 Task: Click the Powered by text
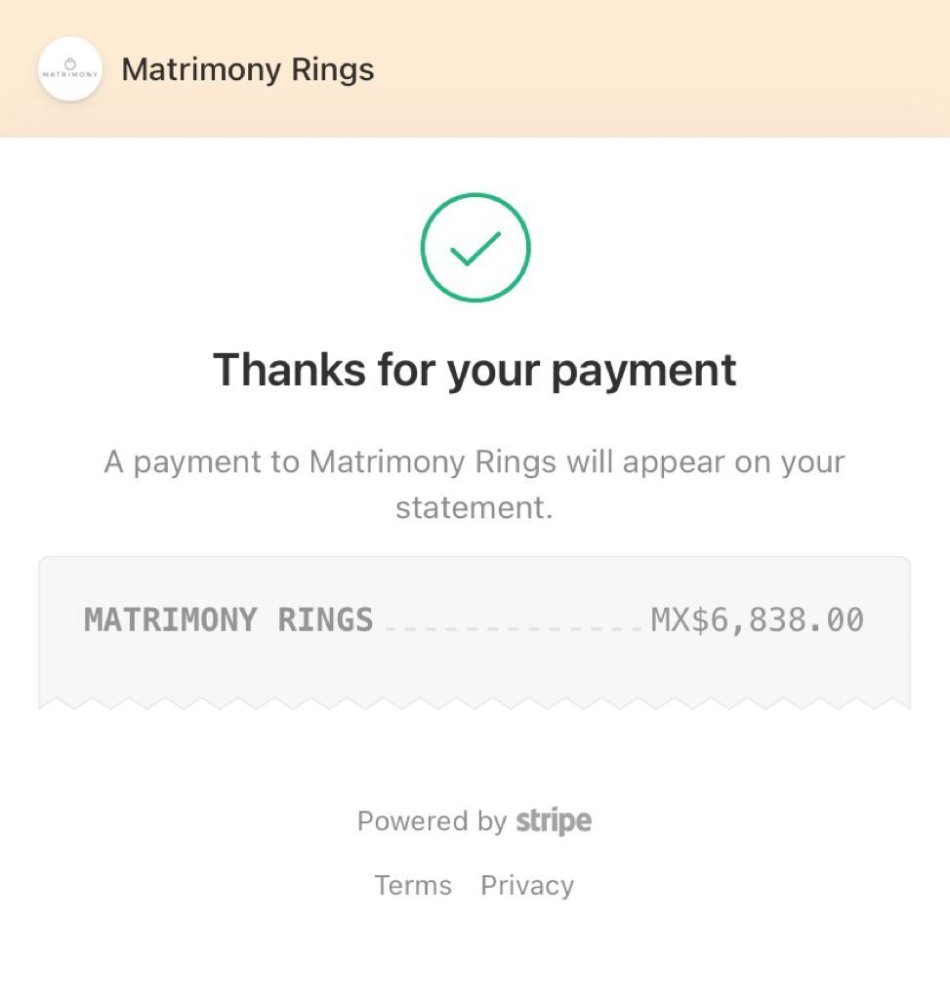[x=432, y=821]
